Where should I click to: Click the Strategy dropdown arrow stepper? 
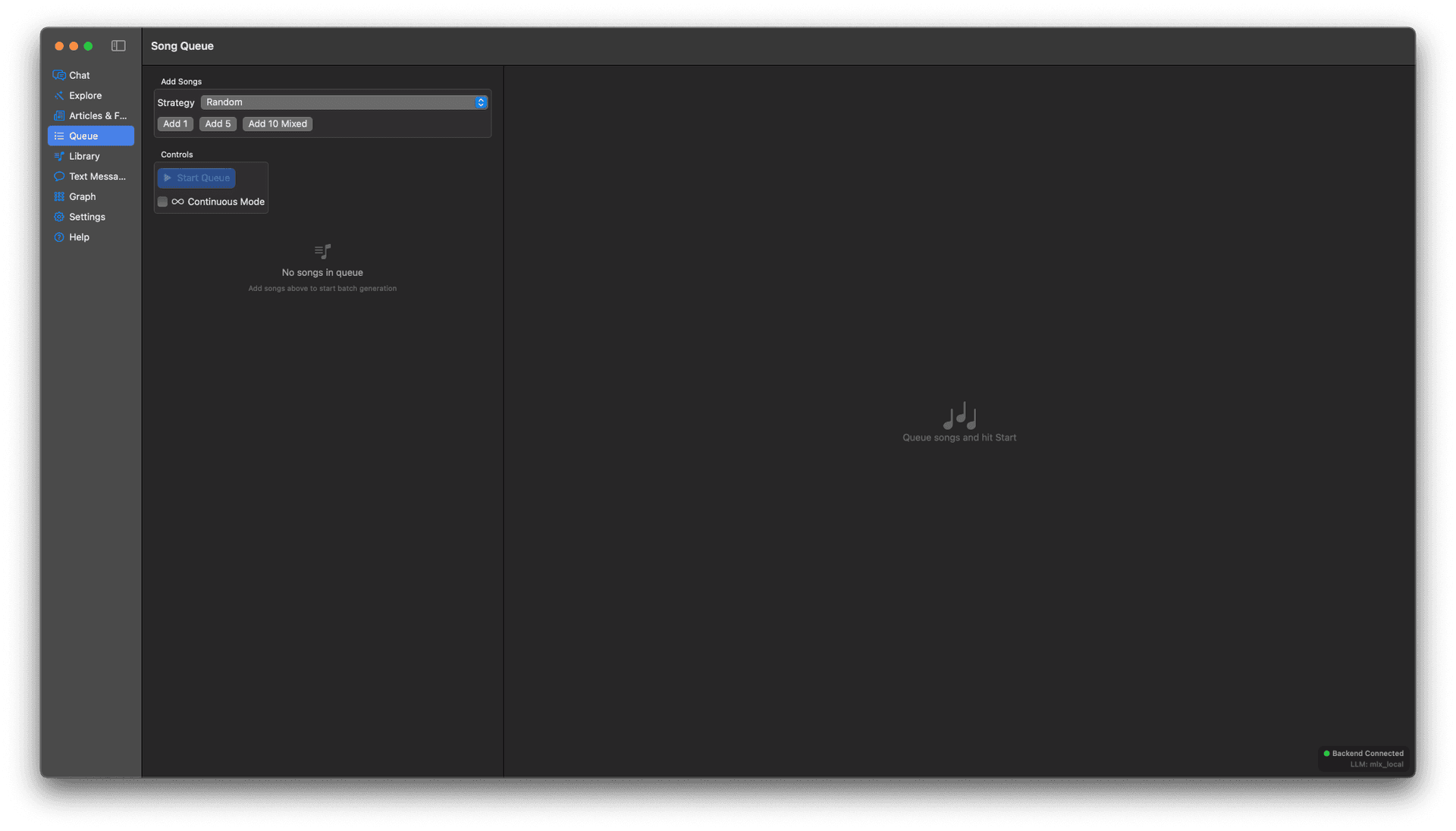481,102
